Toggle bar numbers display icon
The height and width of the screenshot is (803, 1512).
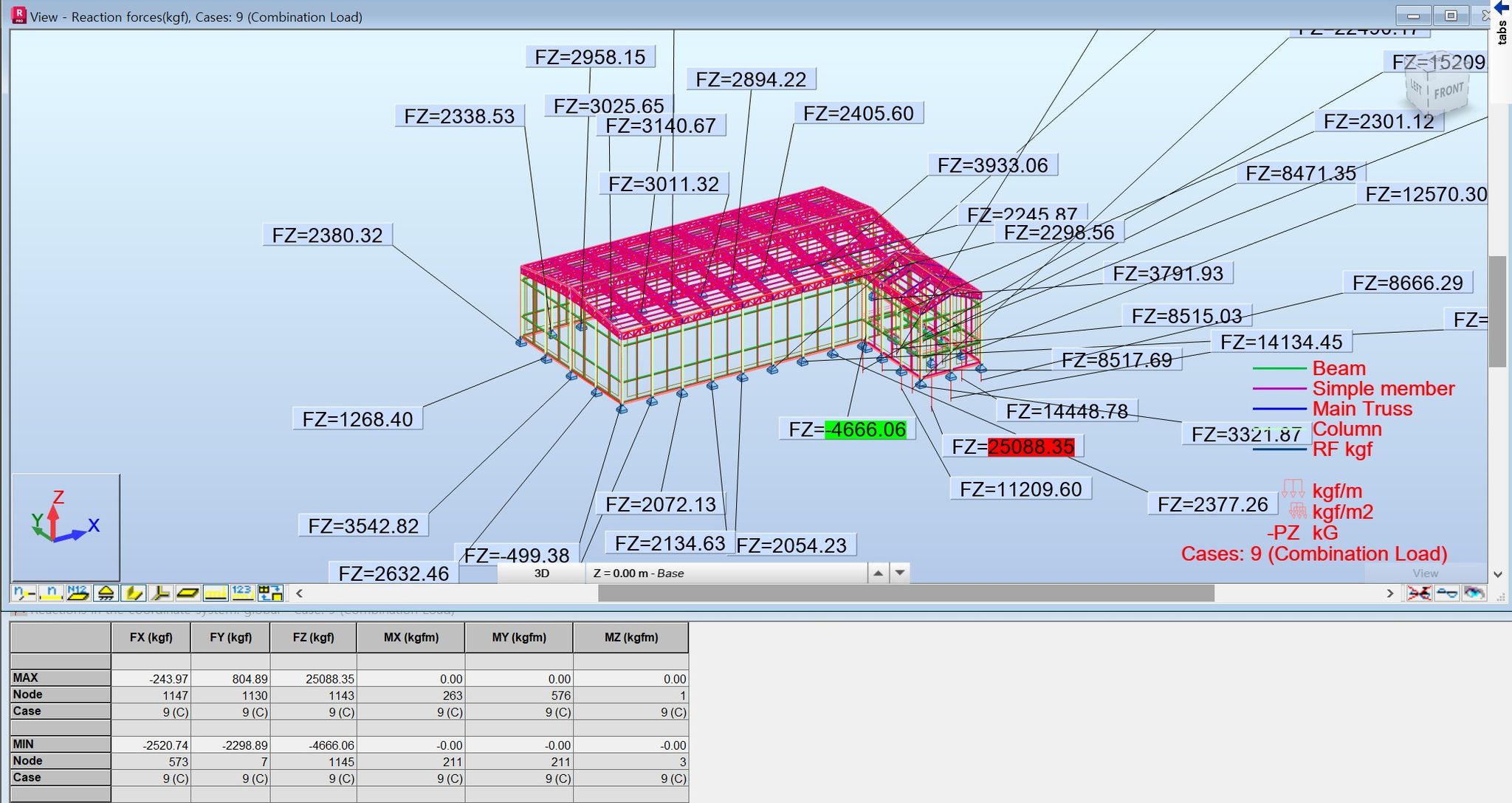pyautogui.click(x=51, y=593)
